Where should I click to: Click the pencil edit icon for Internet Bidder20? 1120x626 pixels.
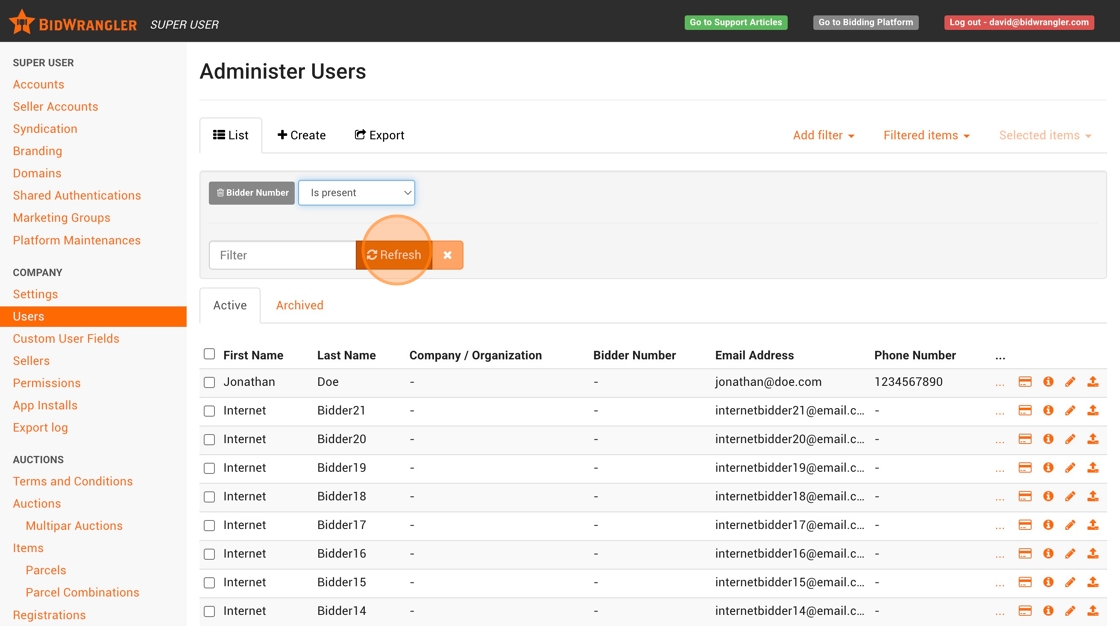1070,439
